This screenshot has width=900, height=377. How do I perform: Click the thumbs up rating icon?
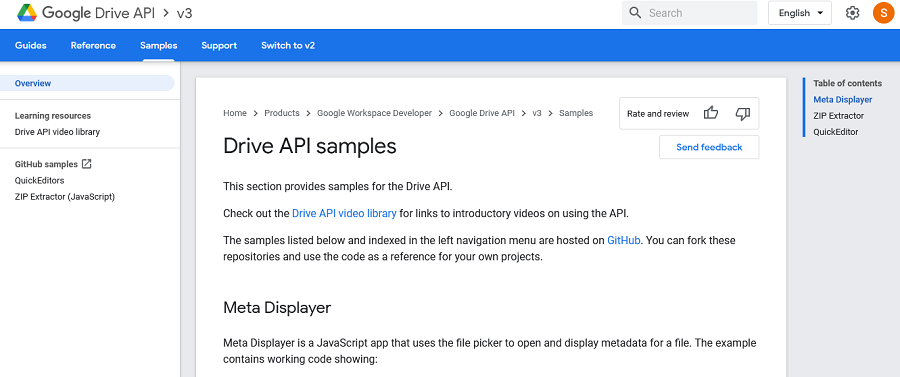coord(711,113)
